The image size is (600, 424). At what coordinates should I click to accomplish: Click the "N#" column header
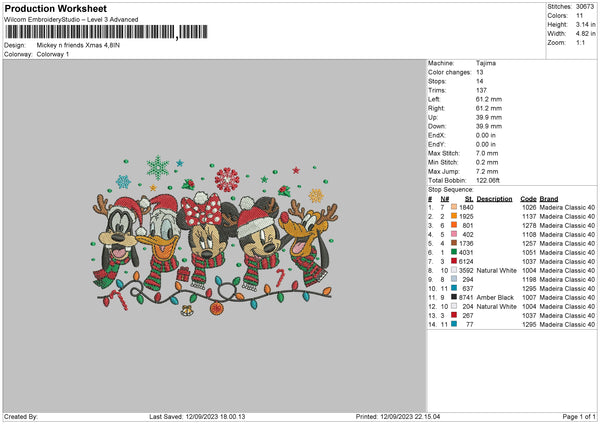[445, 199]
